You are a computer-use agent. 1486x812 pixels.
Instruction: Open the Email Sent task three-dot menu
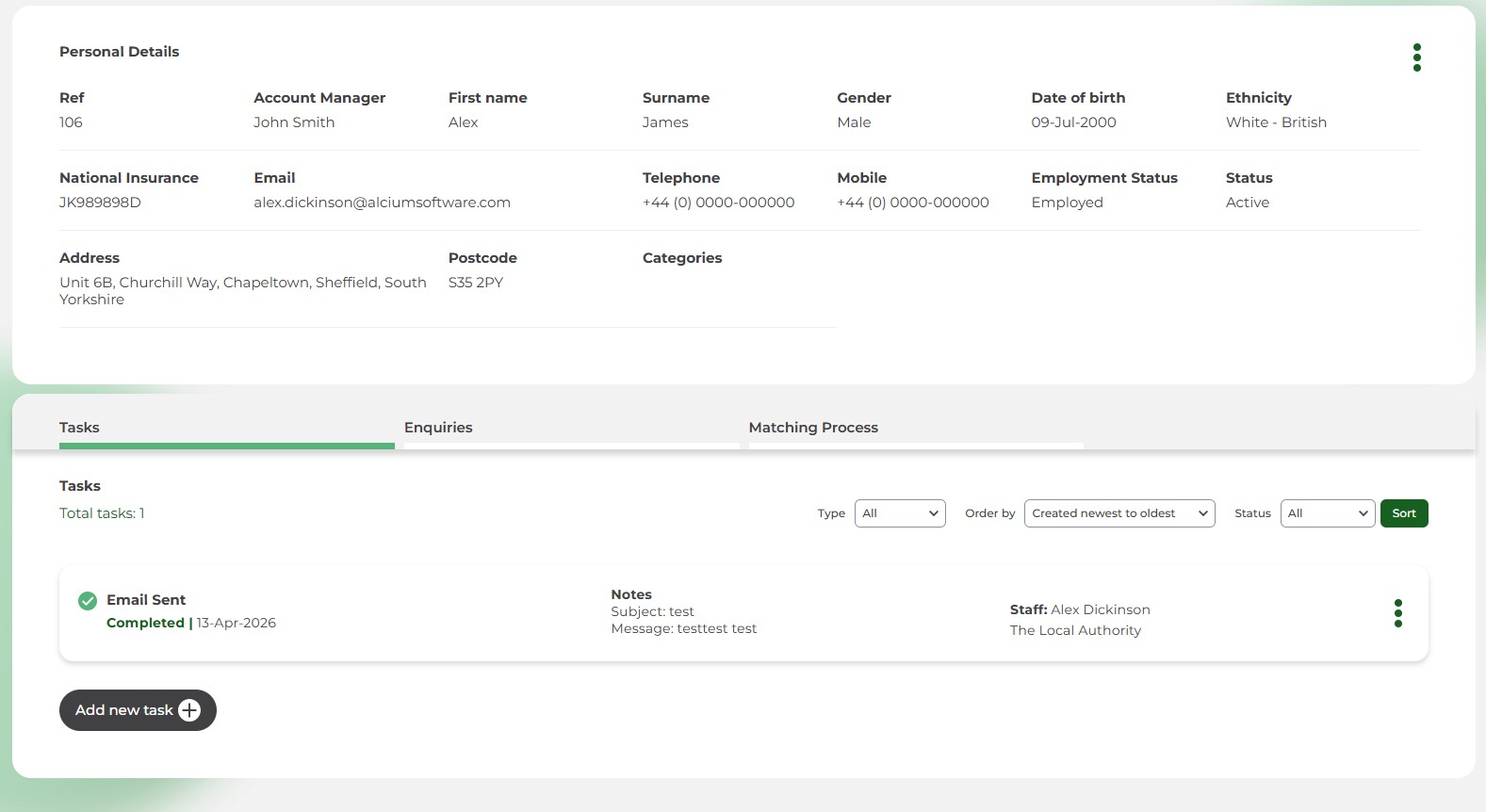1397,613
